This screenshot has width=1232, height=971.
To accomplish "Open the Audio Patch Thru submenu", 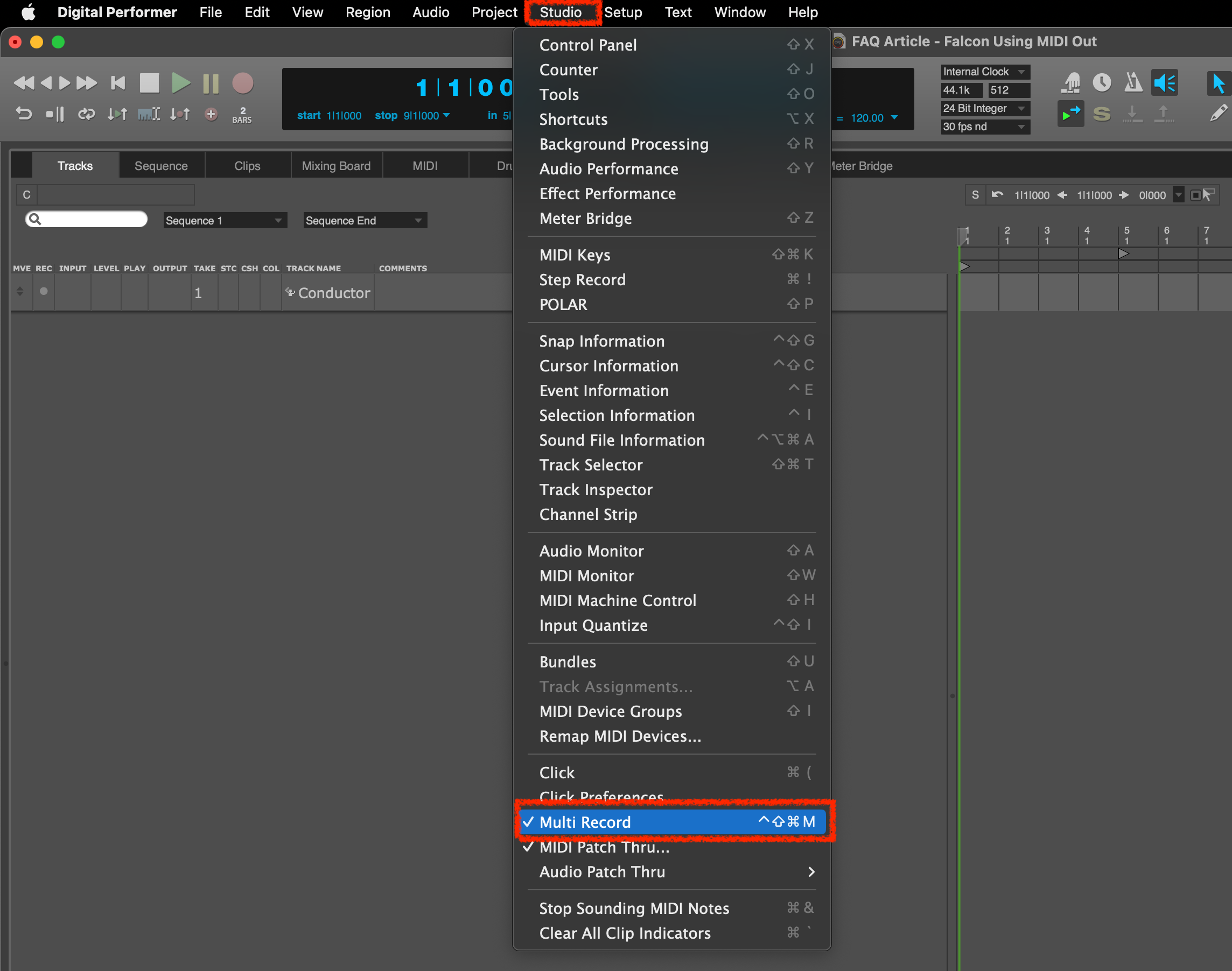I will 602,871.
